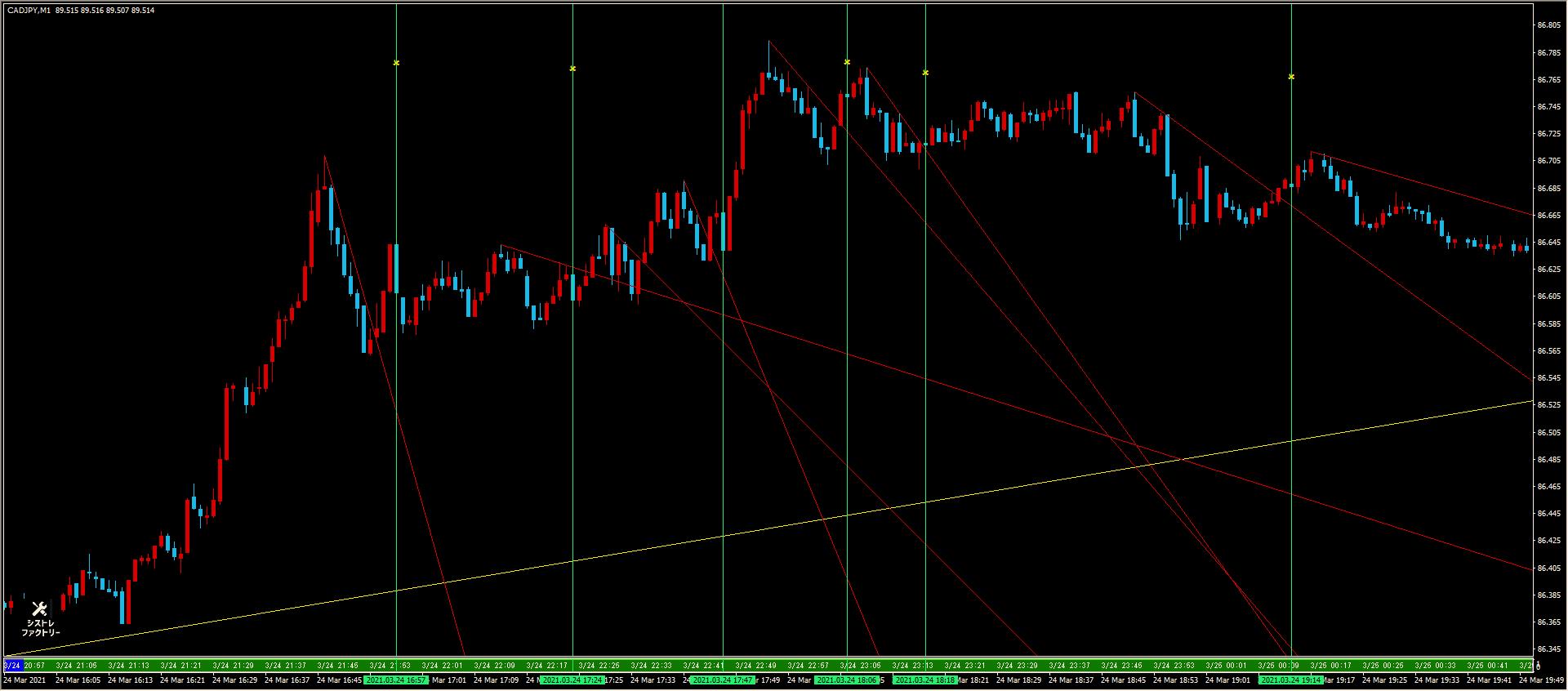Click the システレファクトリー wrench icon
This screenshot has width=1568, height=691.
[x=39, y=609]
